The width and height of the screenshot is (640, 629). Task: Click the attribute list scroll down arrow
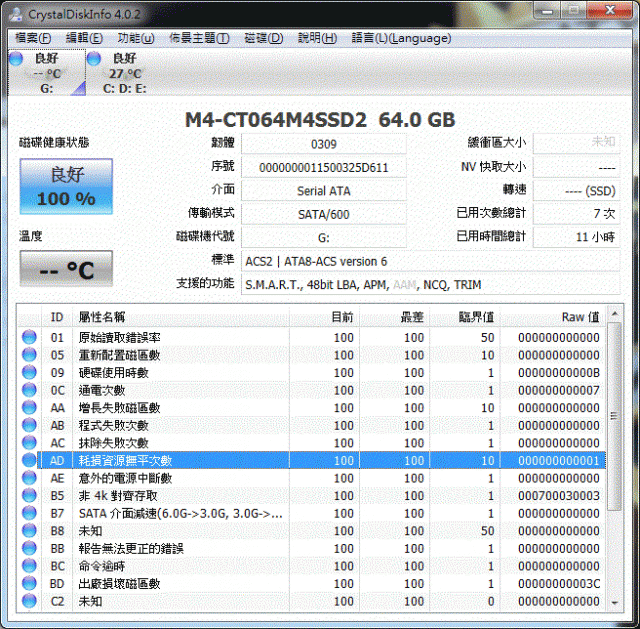614,602
